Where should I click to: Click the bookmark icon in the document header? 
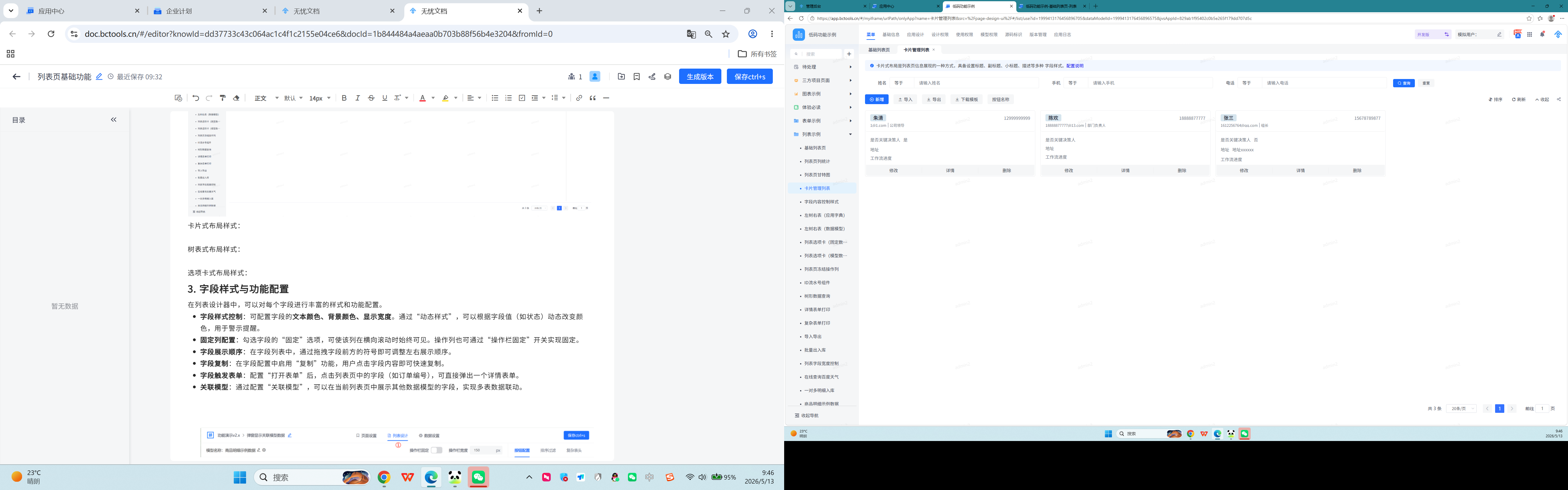tap(637, 77)
